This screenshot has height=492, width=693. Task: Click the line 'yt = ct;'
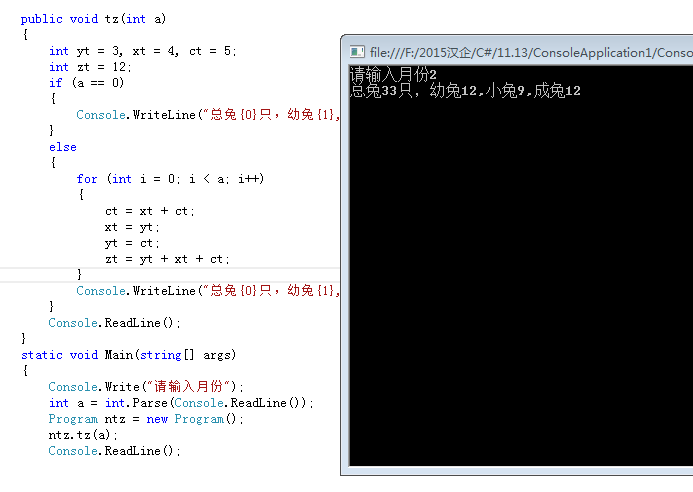(x=132, y=243)
